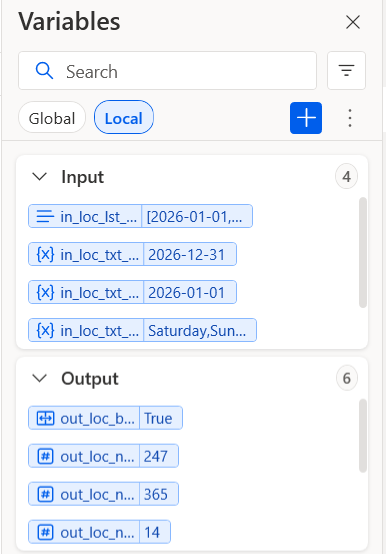Select in_loc_txt variable with Saturday,Sun... value
This screenshot has height=554, width=386.
(100, 331)
